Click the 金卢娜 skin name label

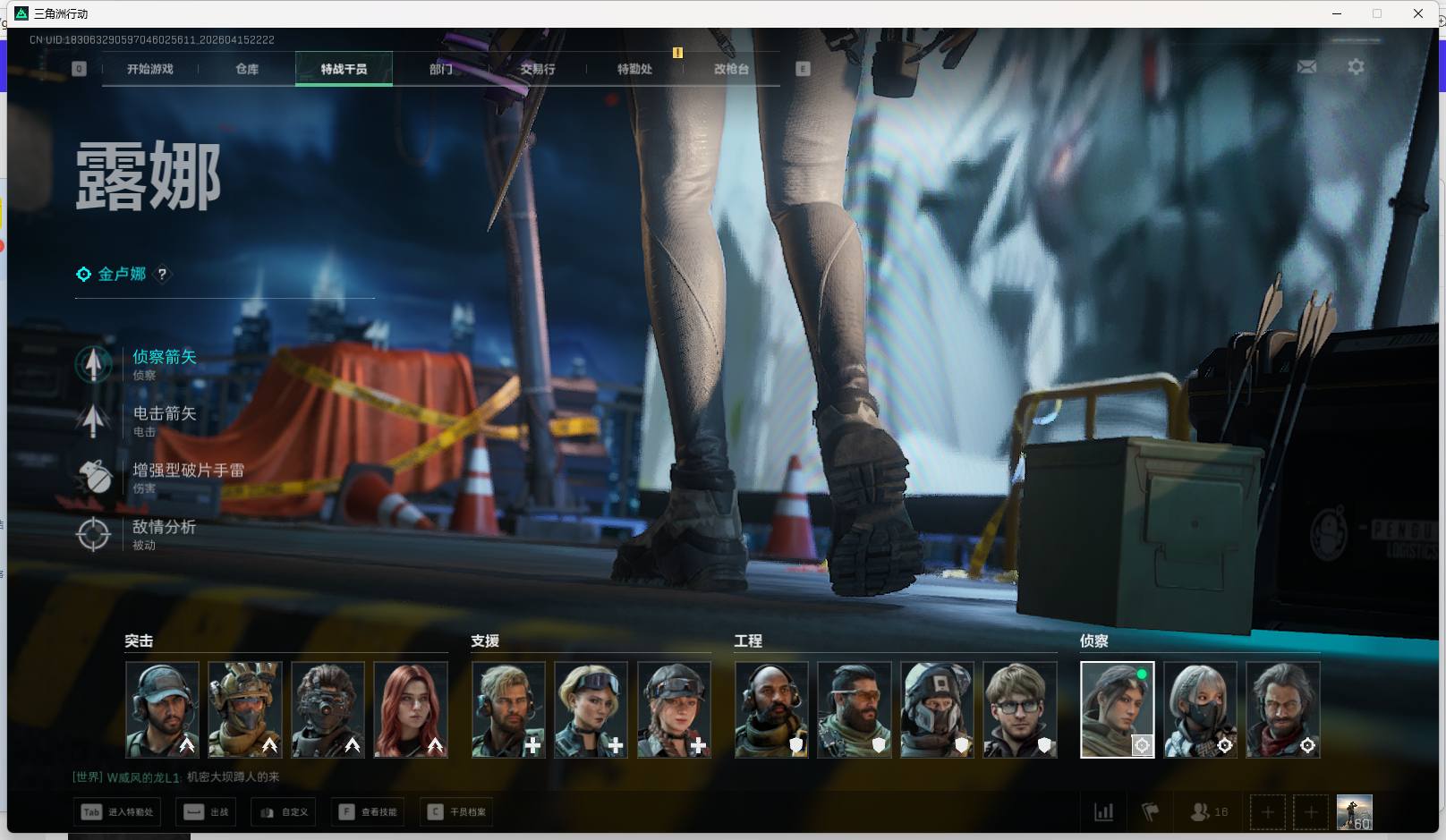point(122,275)
